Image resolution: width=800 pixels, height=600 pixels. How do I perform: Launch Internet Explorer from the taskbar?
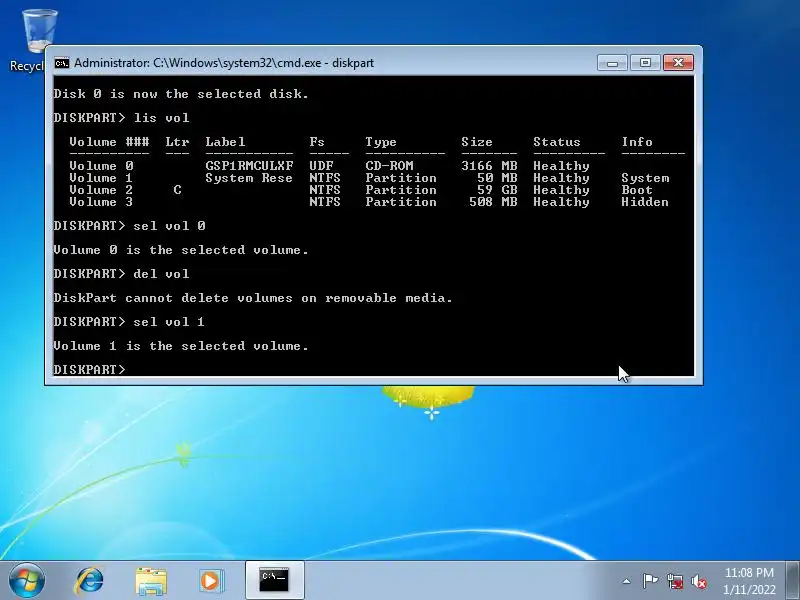click(90, 581)
